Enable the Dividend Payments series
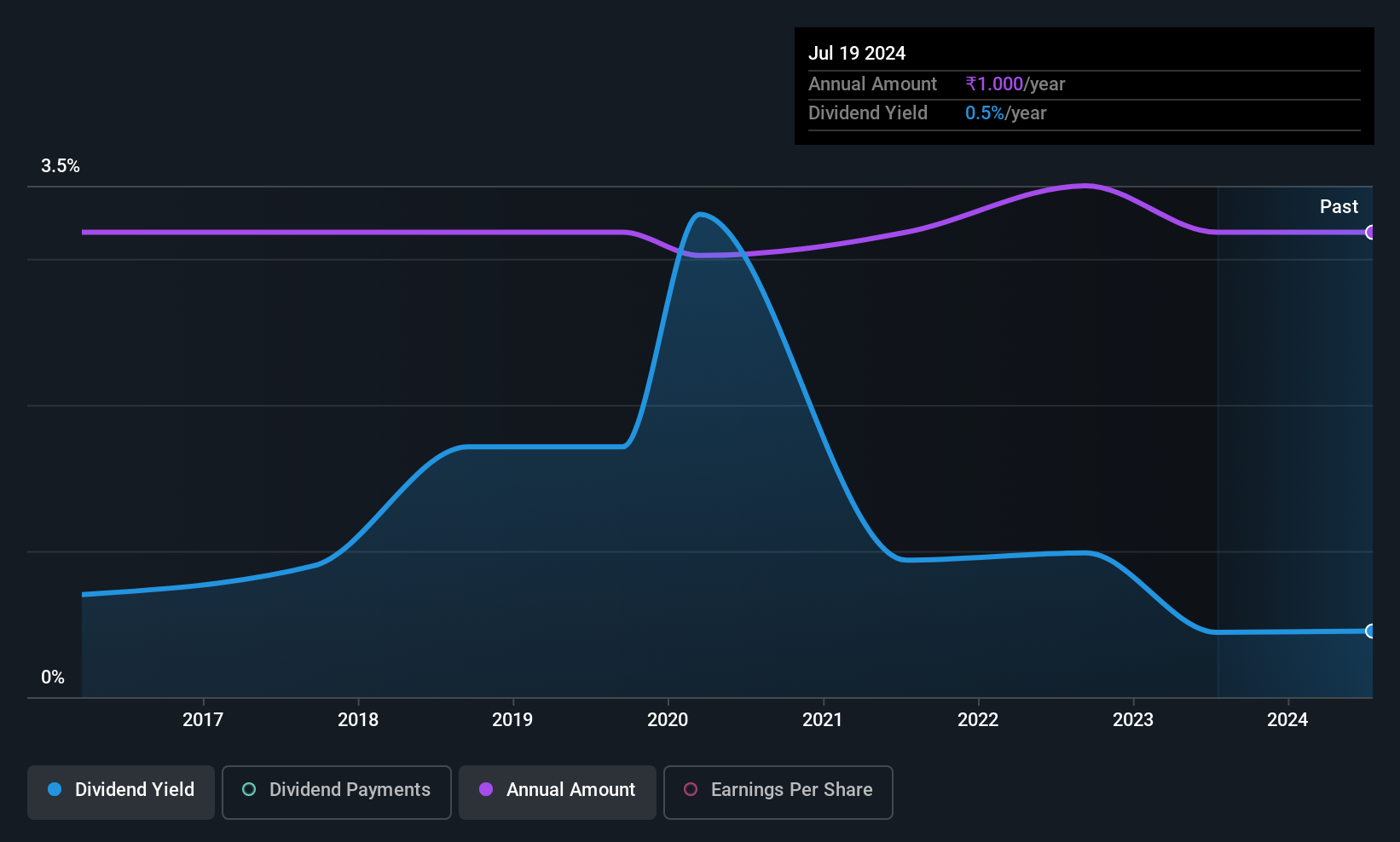The width and height of the screenshot is (1400, 842). pyautogui.click(x=336, y=792)
